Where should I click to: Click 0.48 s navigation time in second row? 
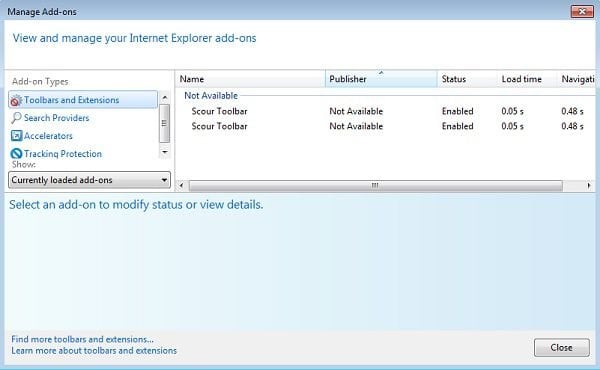click(572, 126)
